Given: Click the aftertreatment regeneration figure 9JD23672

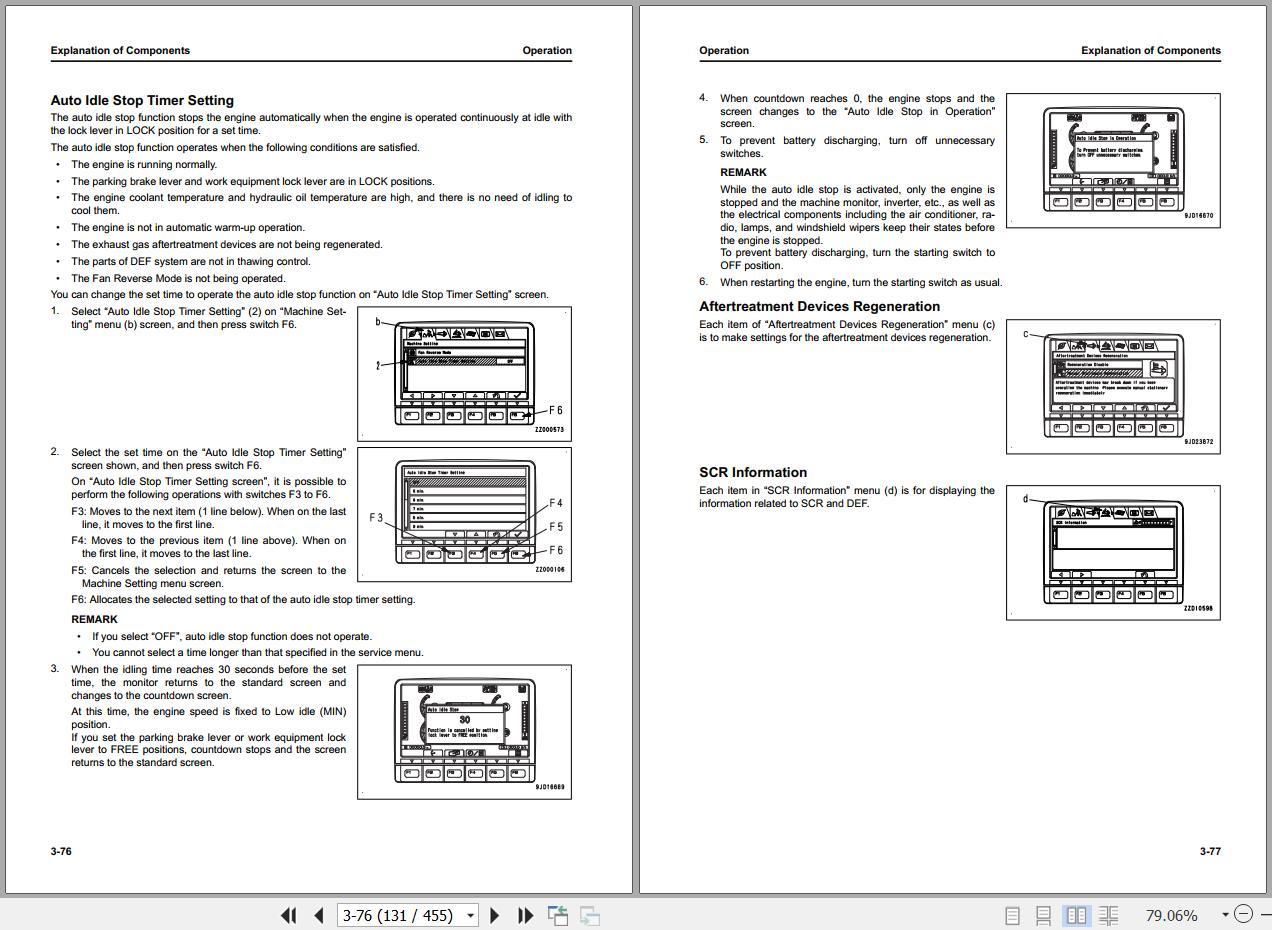Looking at the screenshot, I should pos(1113,386).
